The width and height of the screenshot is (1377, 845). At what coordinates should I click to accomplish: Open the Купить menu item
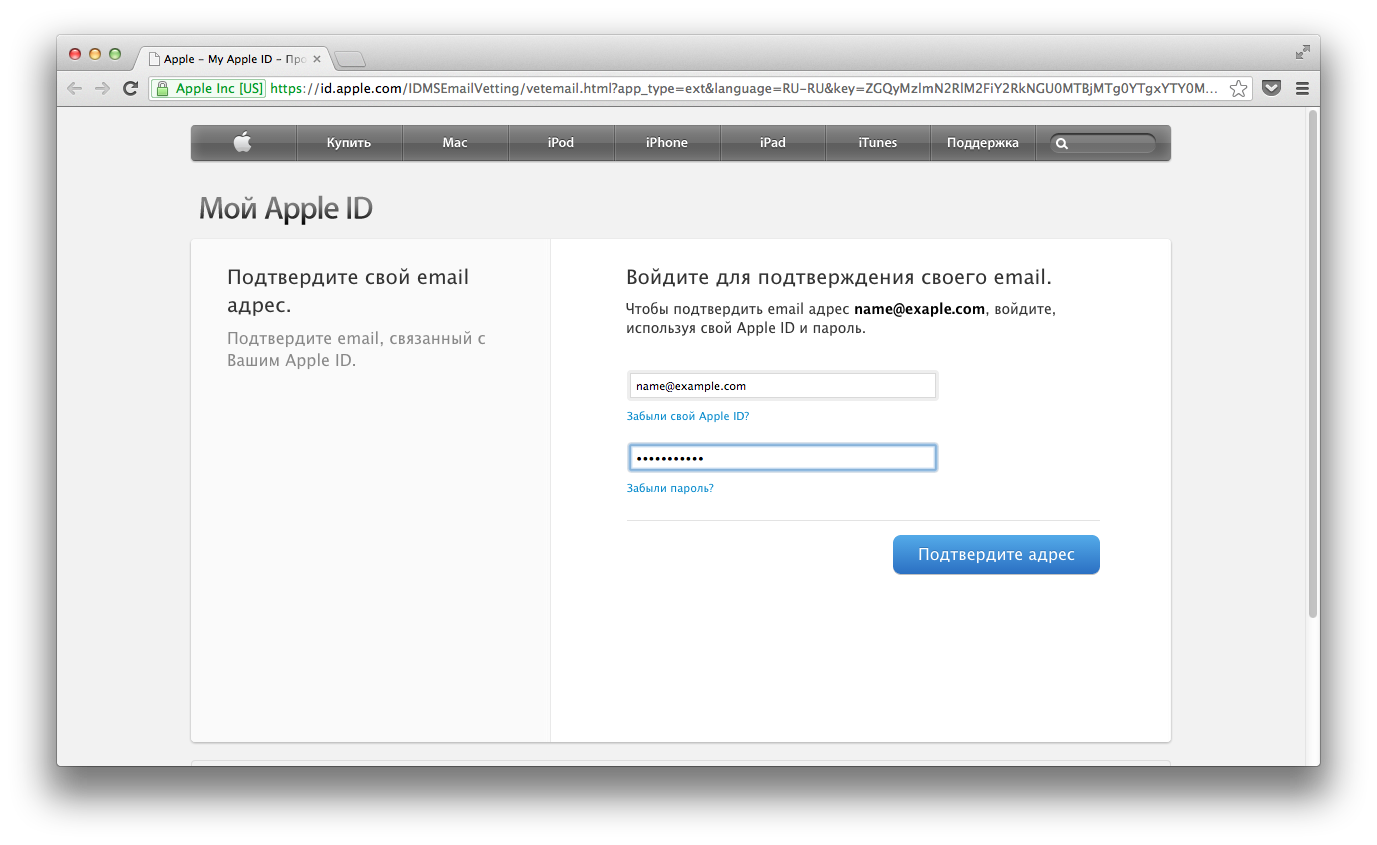click(349, 142)
